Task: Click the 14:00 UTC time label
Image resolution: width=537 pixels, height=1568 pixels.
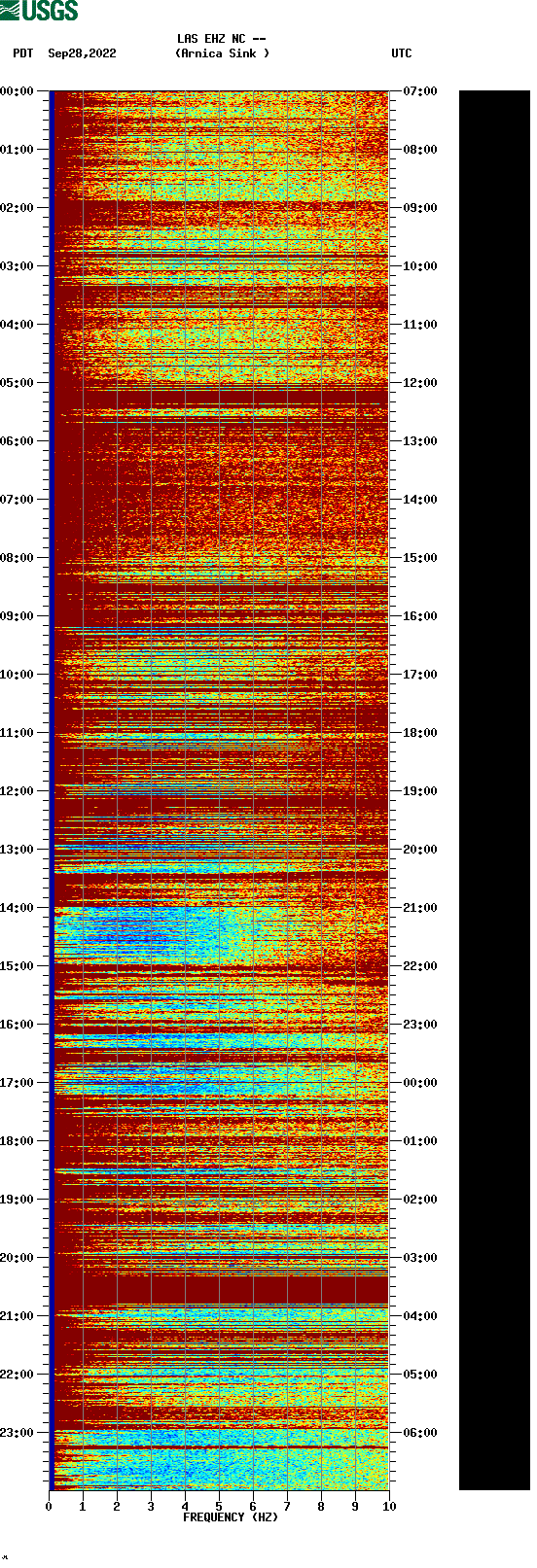Action: [420, 500]
